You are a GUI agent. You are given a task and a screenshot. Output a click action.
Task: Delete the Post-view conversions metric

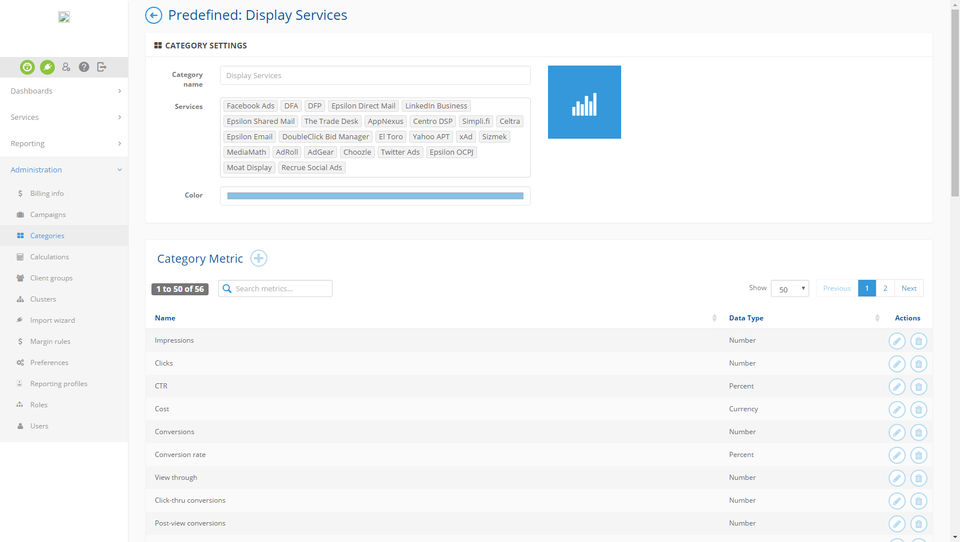(918, 524)
